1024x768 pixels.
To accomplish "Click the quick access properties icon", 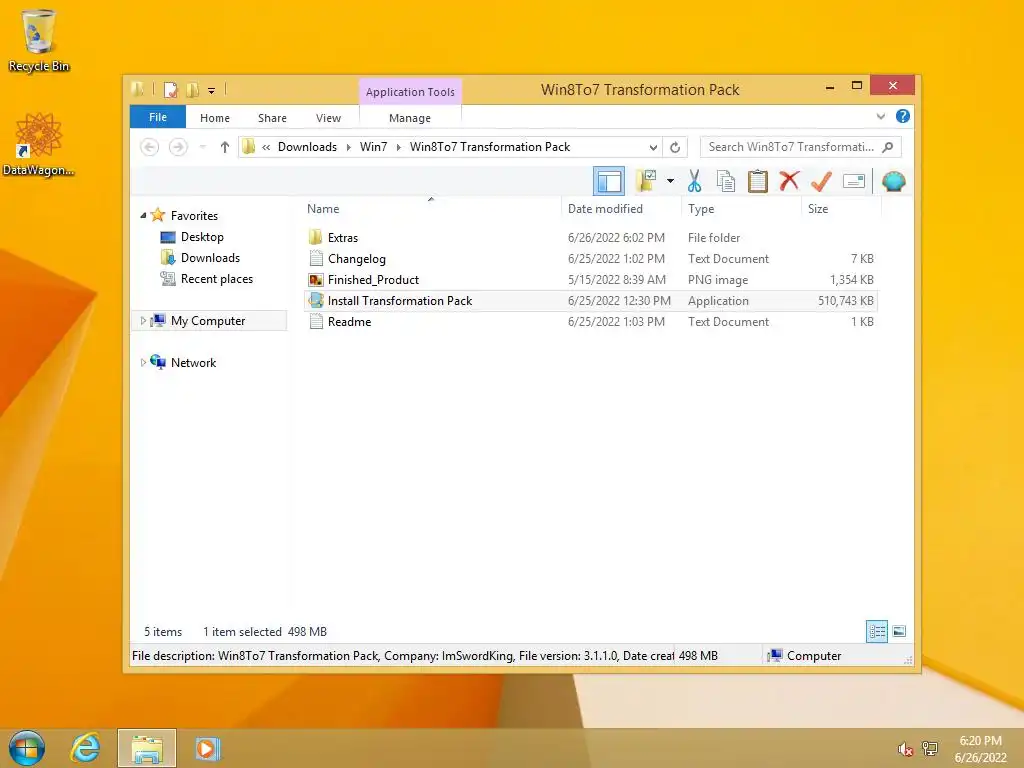I will coord(170,89).
